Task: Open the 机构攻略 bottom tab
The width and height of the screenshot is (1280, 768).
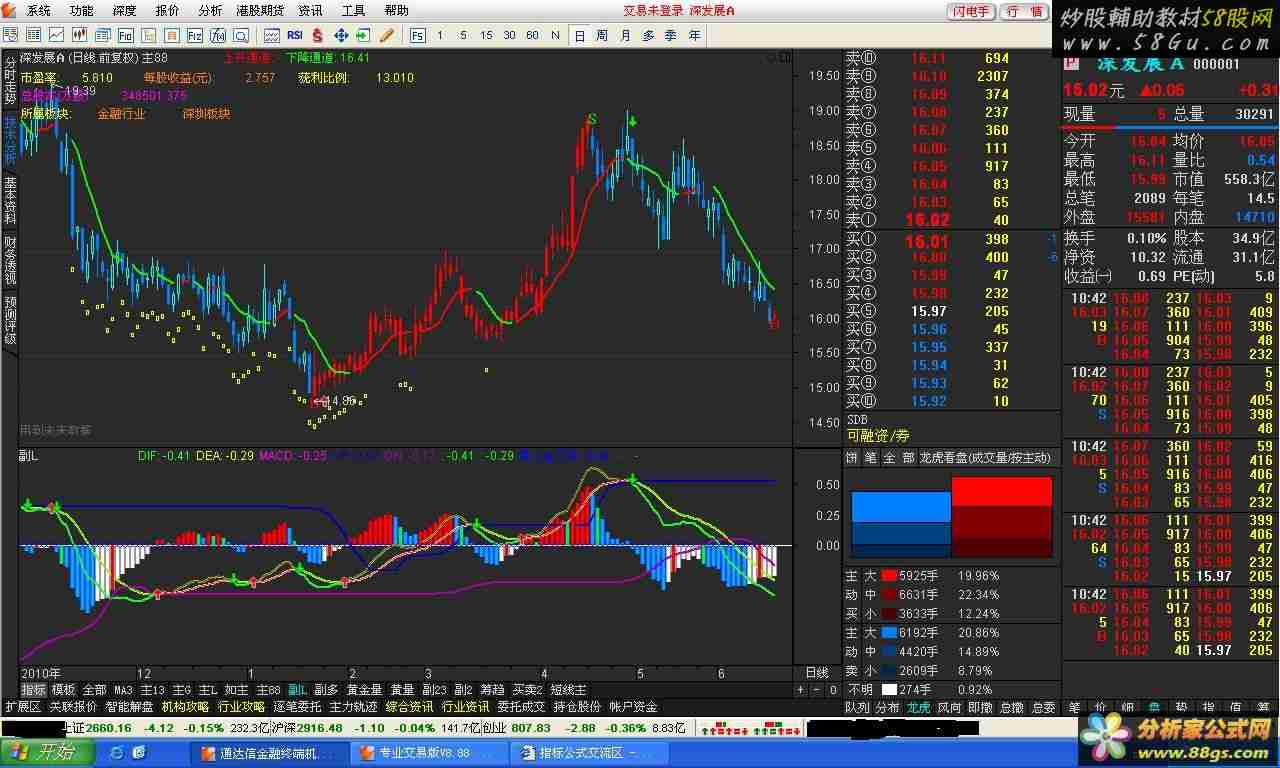Action: coord(185,707)
